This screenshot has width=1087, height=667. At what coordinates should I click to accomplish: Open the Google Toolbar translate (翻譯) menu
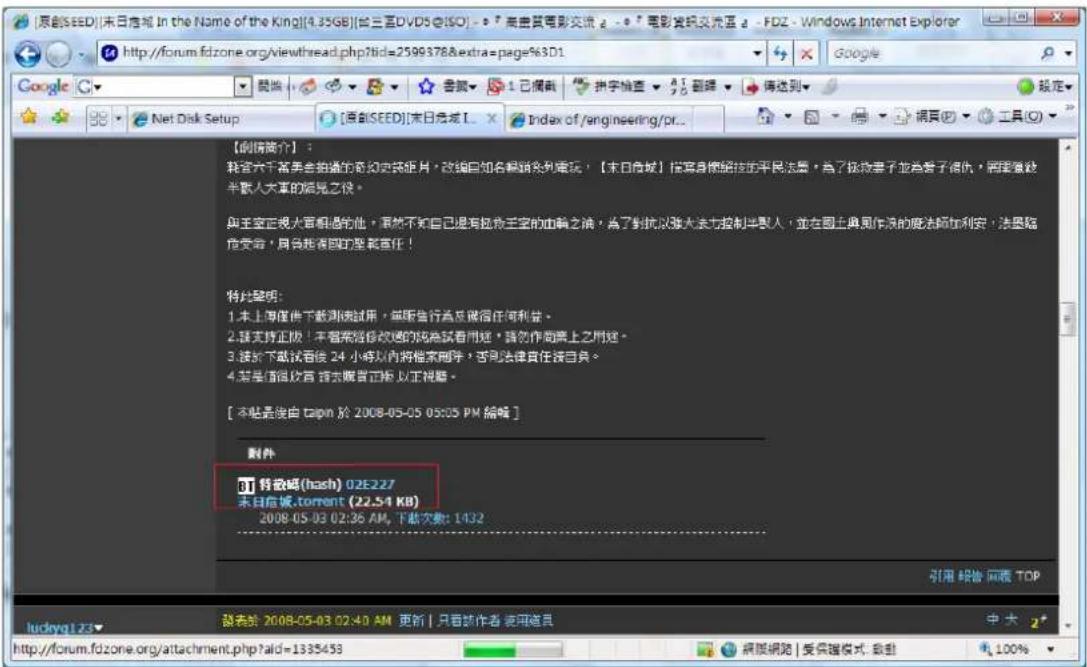click(x=701, y=86)
